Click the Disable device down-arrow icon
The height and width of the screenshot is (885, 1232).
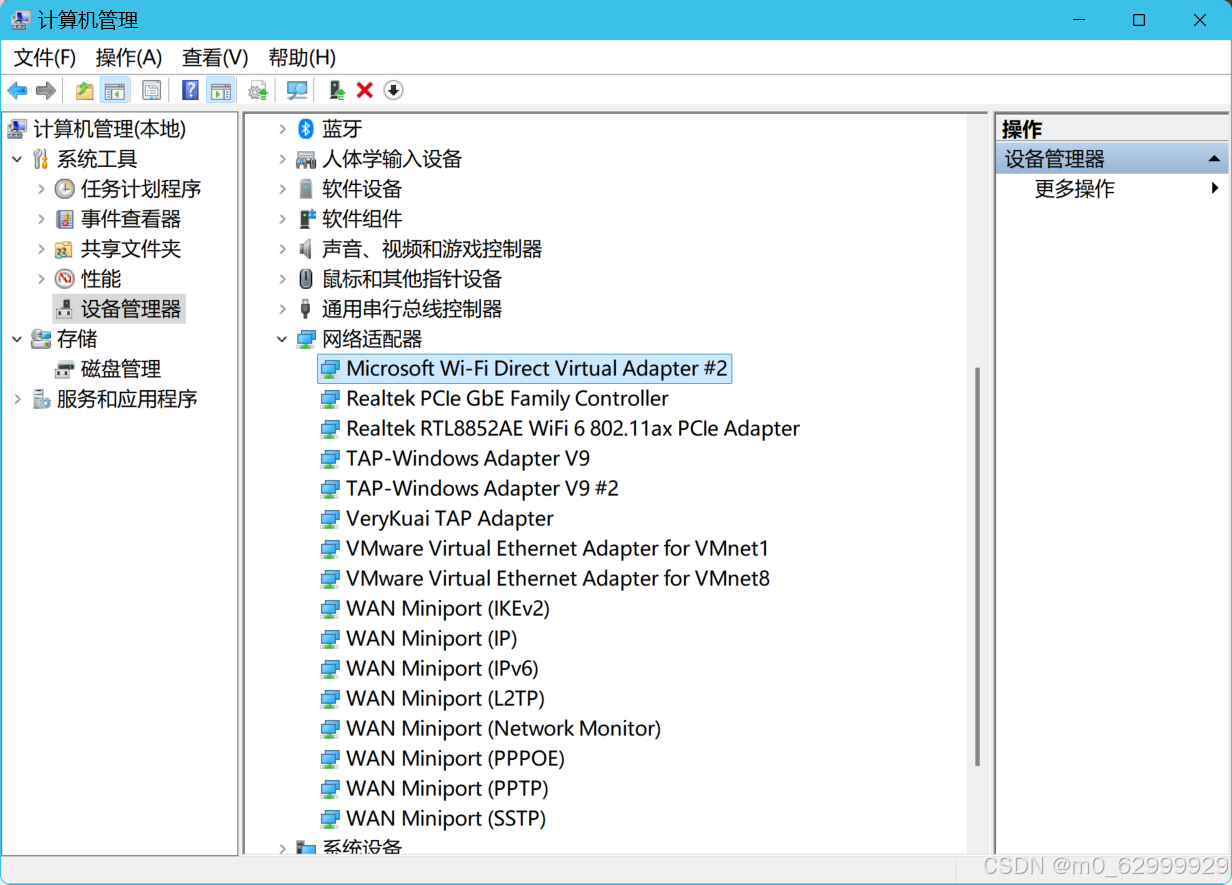point(393,91)
